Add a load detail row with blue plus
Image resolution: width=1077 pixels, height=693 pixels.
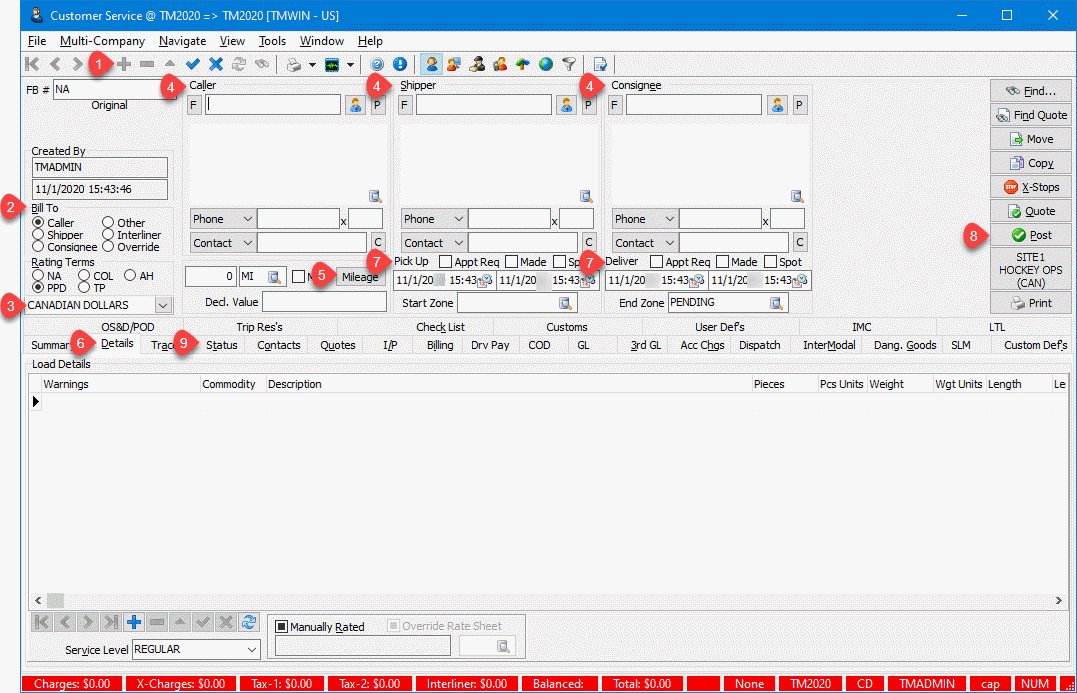coord(134,622)
